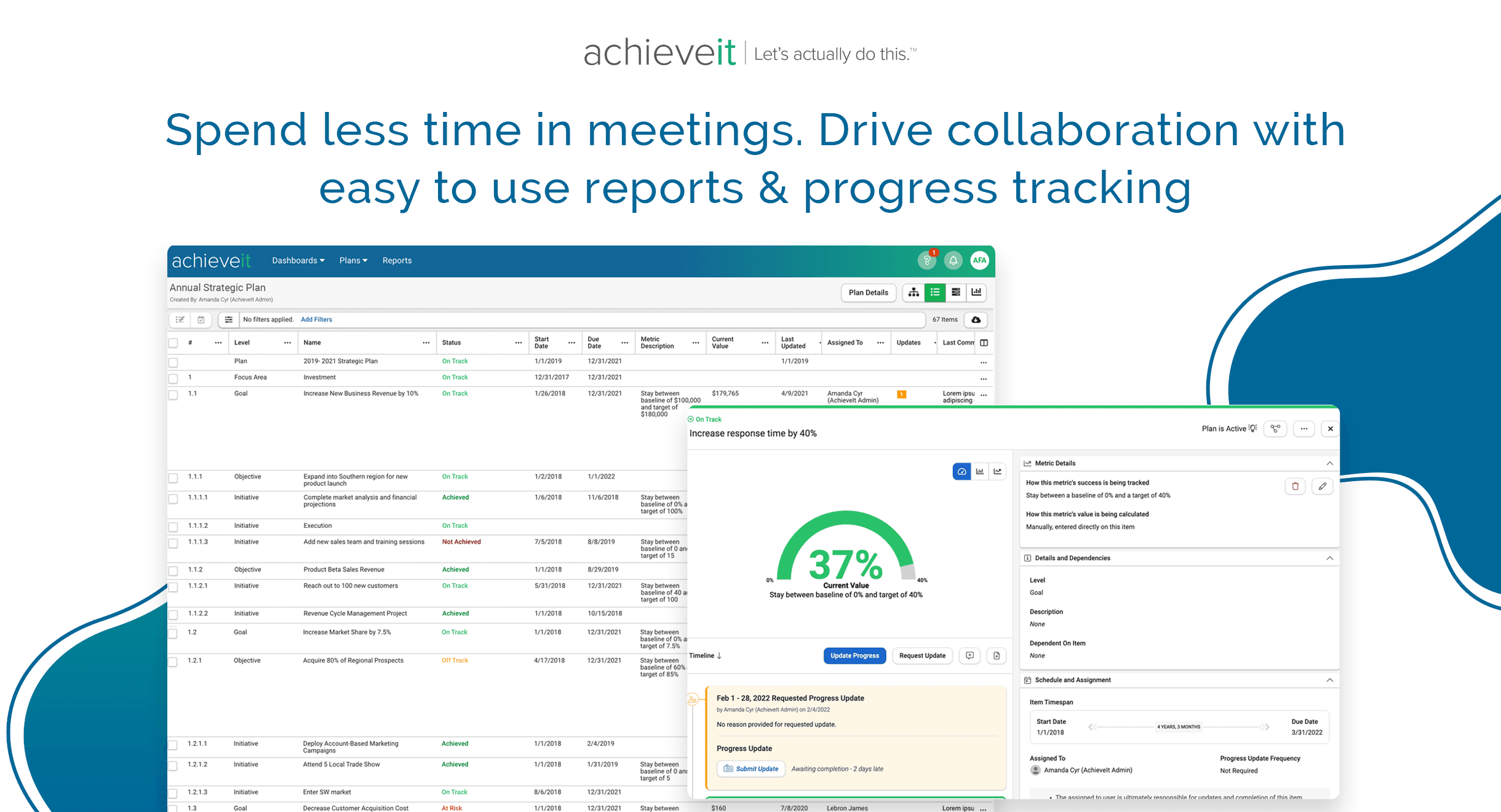Switch to the tree hierarchy view icon

point(914,292)
